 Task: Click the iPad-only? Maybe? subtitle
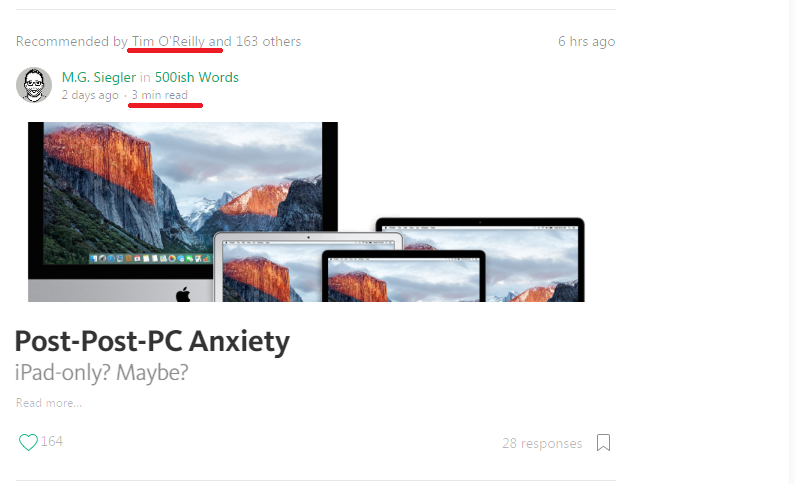tap(101, 373)
